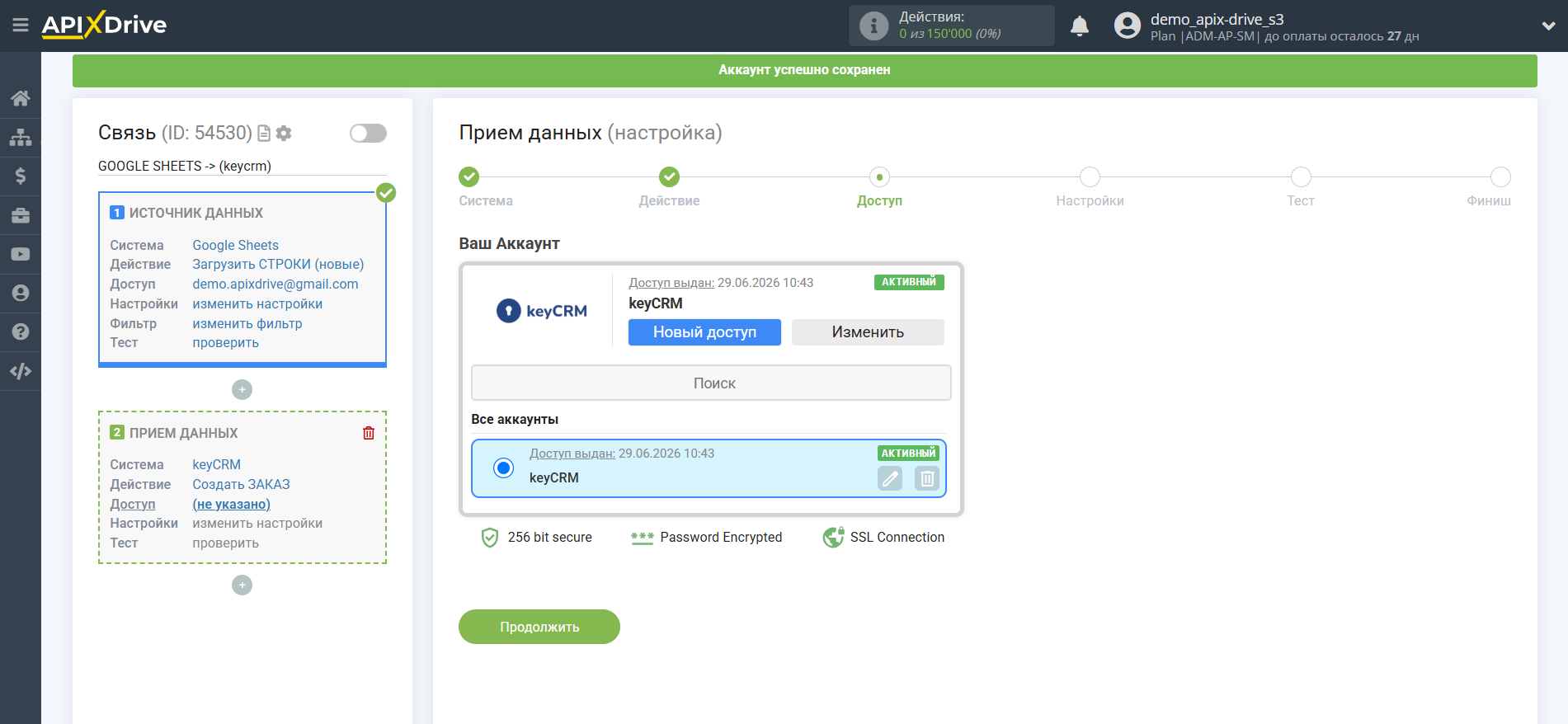Open the keyCRM system link

pyautogui.click(x=216, y=464)
